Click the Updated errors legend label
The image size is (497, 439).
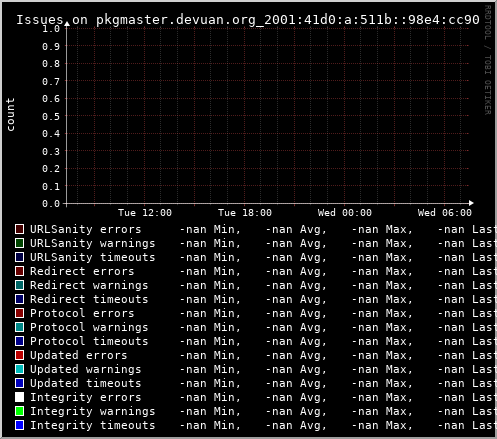[79, 355]
